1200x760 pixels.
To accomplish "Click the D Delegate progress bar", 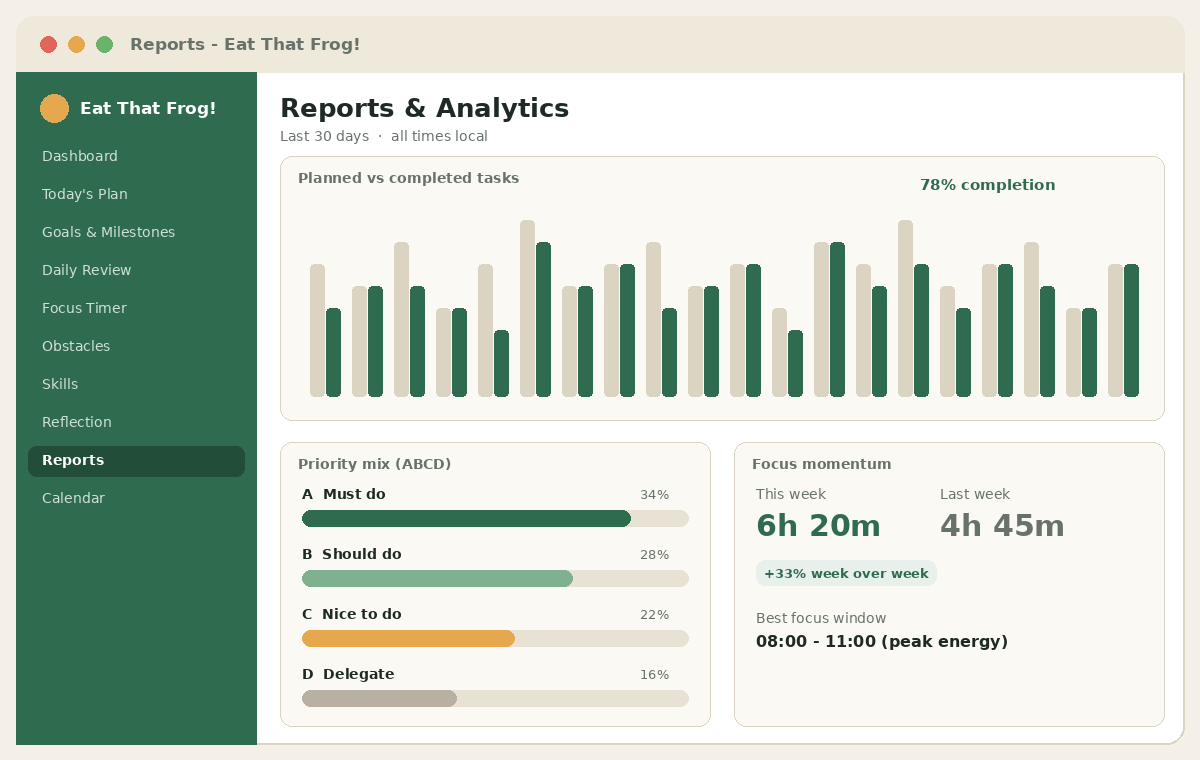I will 495,698.
